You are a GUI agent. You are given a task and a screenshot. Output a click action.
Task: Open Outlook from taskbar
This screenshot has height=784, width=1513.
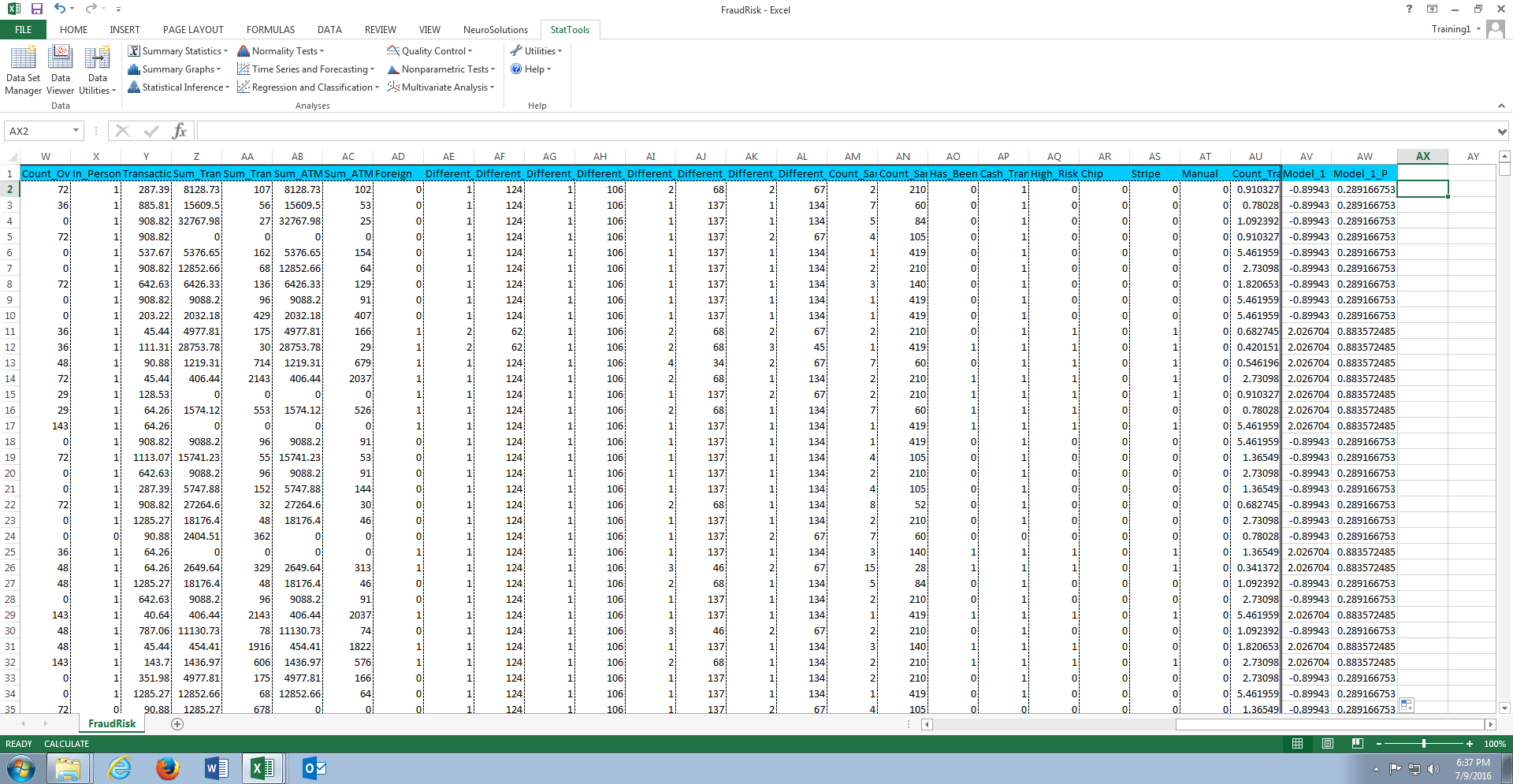point(314,768)
